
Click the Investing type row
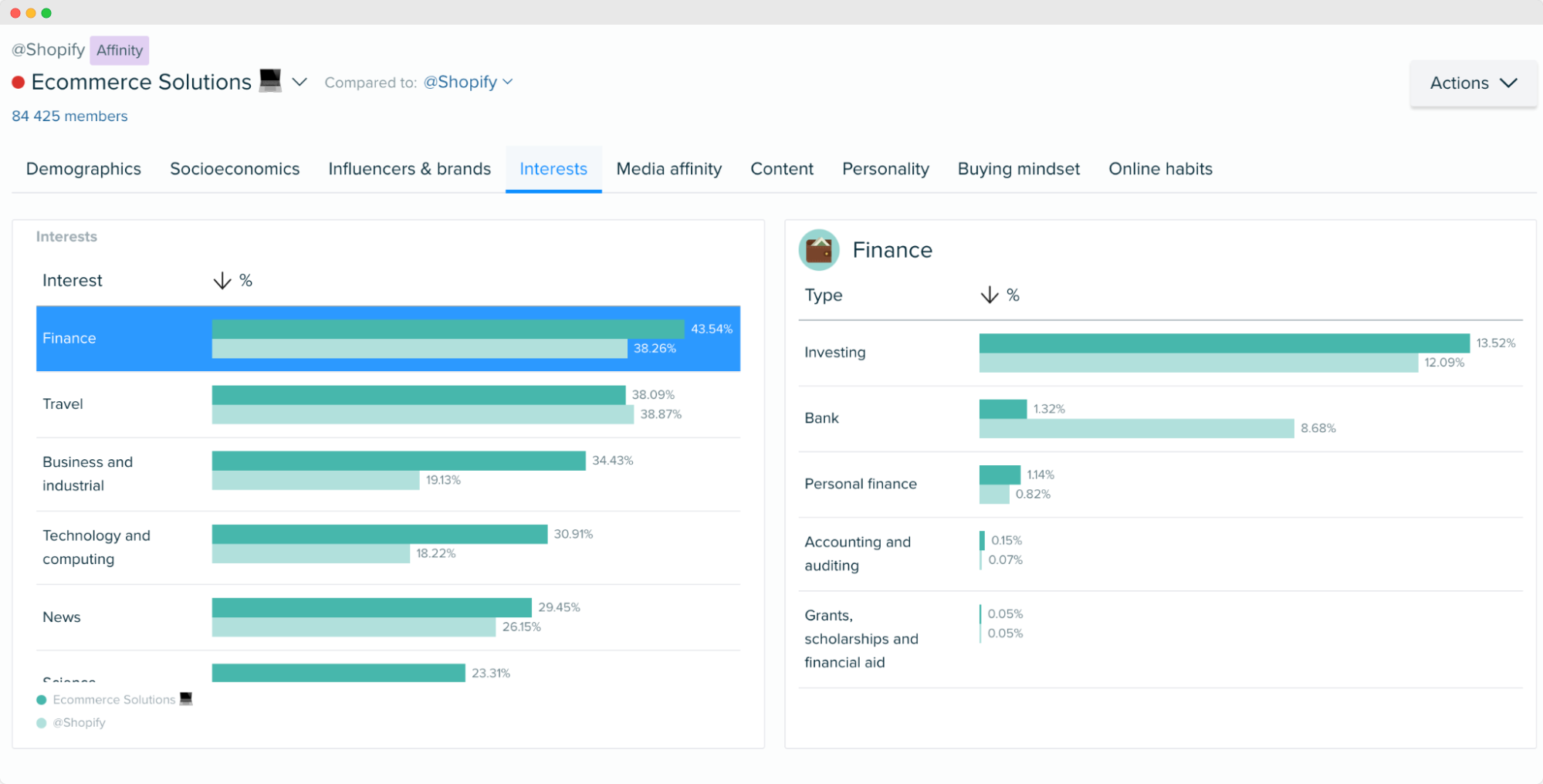click(1160, 353)
